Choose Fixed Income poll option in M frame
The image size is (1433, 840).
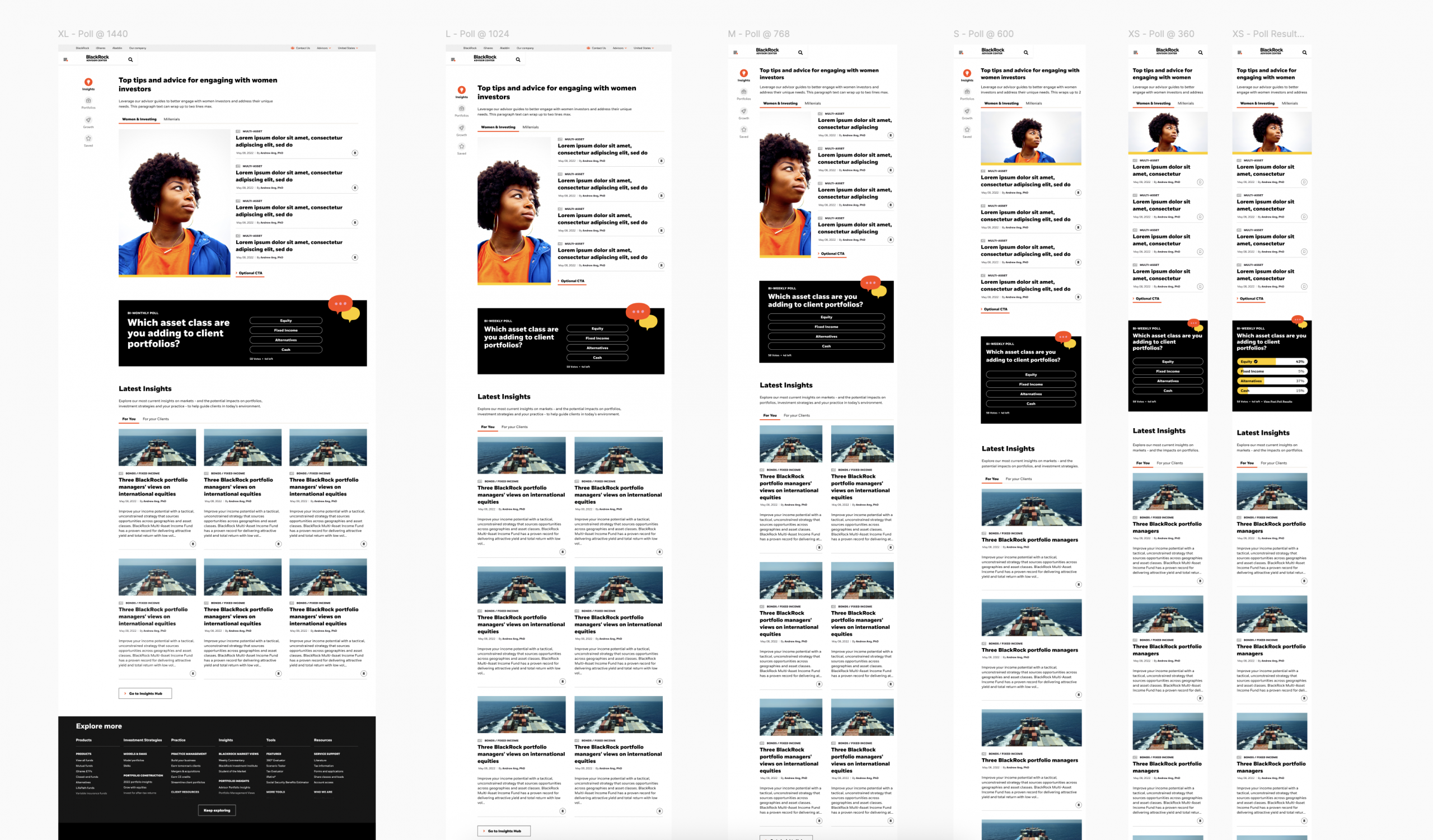click(x=826, y=327)
